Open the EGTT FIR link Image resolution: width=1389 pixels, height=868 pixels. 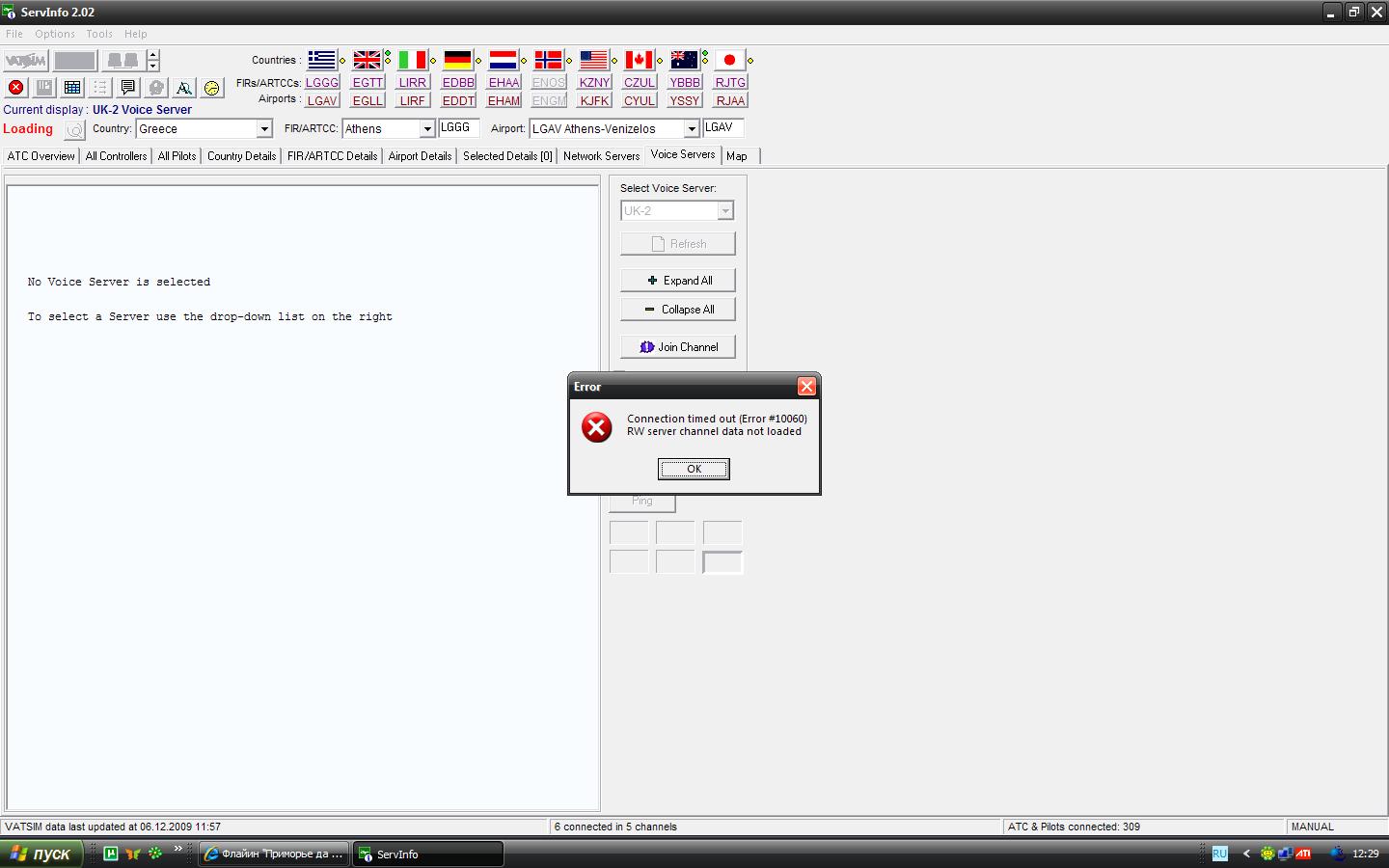[368, 83]
